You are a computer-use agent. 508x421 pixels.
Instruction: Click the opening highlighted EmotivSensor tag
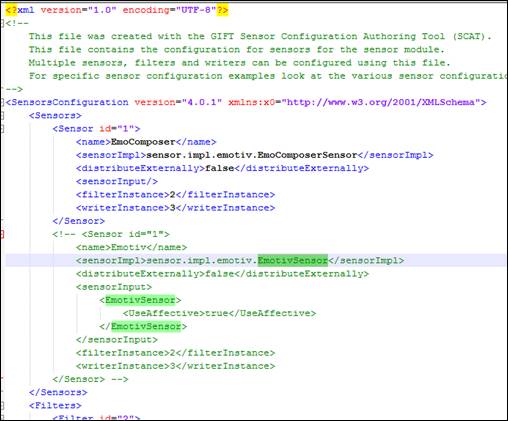point(140,300)
